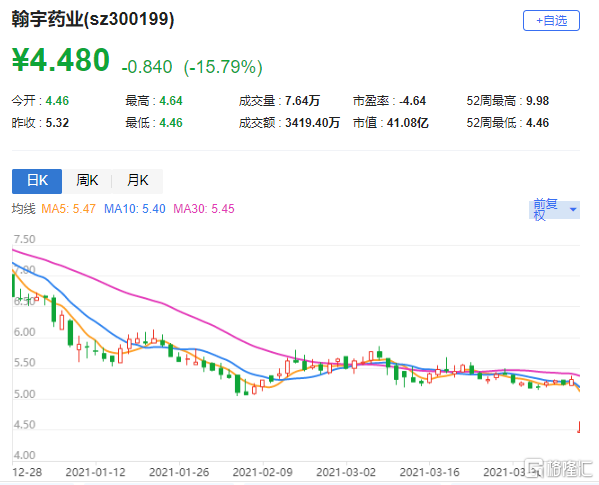Image resolution: width=599 pixels, height=485 pixels.
Task: Click 最高 value 4.64
Action: (x=171, y=101)
